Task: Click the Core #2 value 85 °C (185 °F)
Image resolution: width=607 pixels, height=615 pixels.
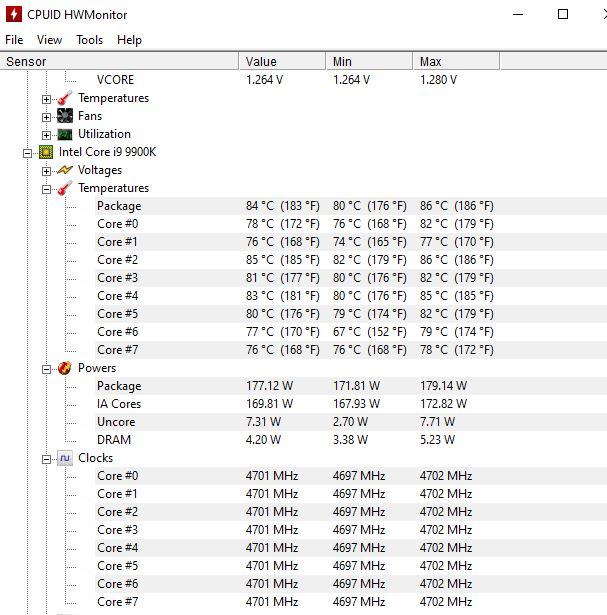Action: pyautogui.click(x=283, y=260)
